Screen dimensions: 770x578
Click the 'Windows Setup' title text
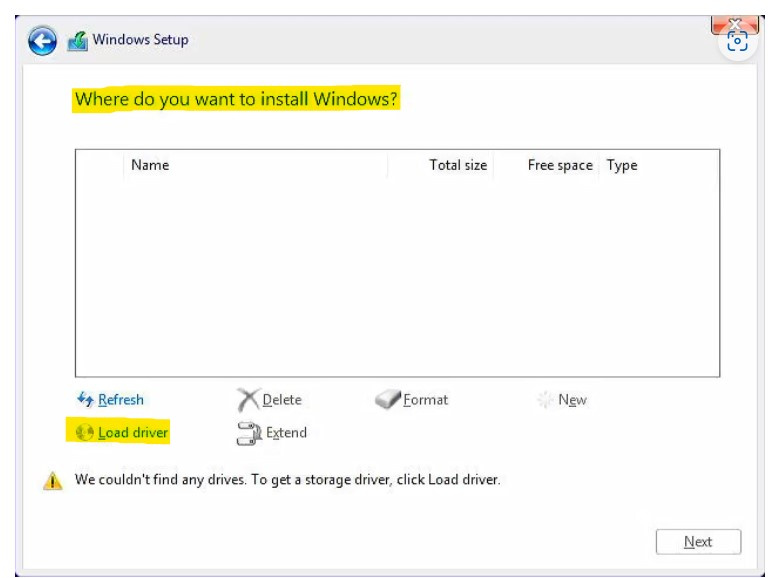(140, 39)
